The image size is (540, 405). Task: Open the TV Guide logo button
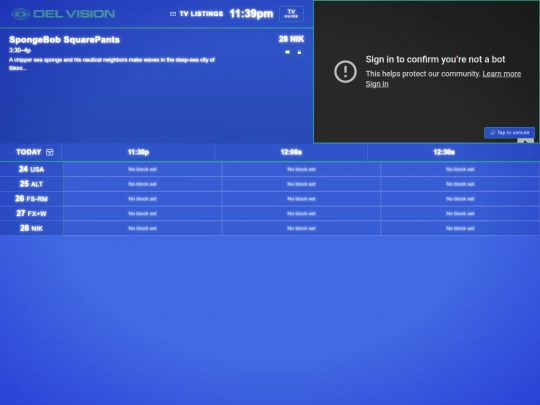point(291,14)
